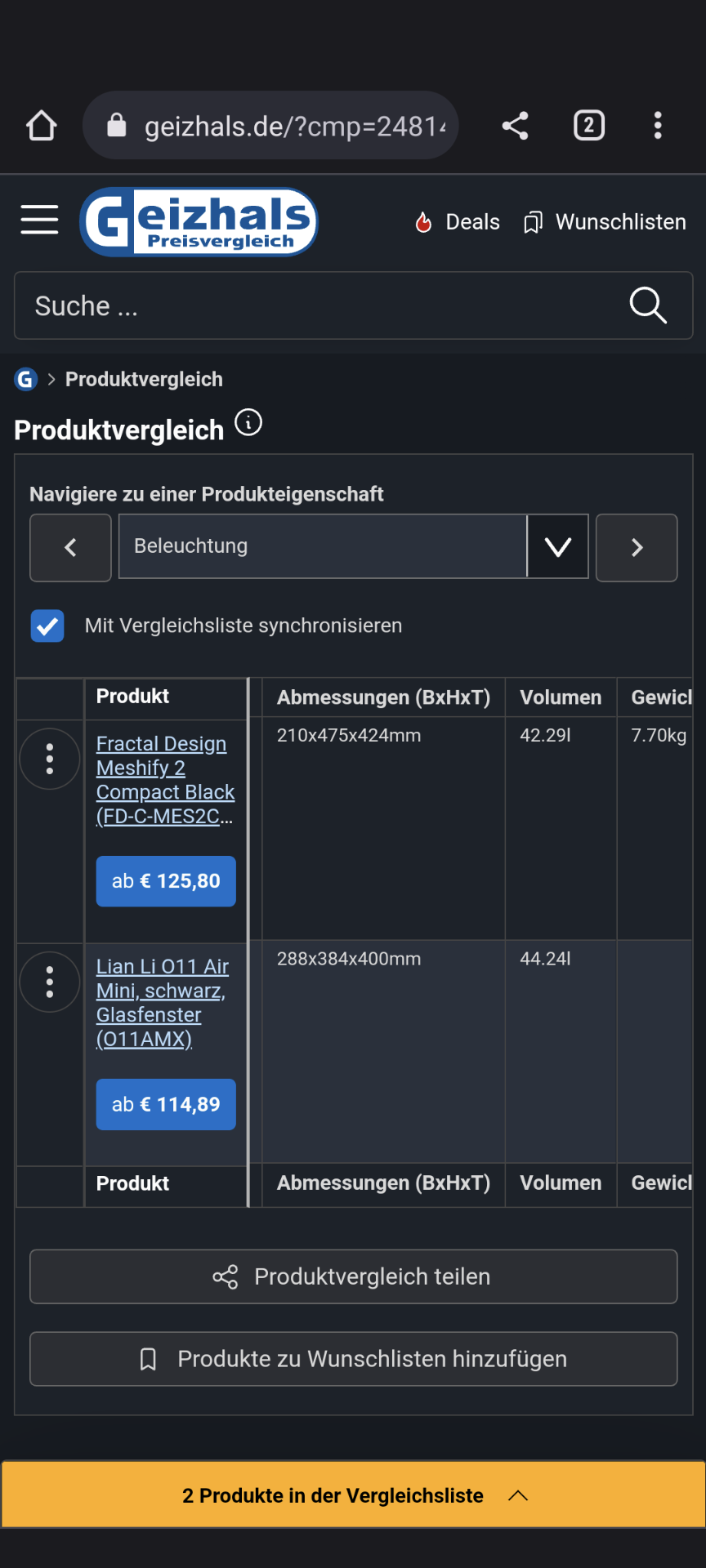Click the Geizhals Preisvergleich logo
Viewport: 706px width, 1568px height.
(x=199, y=221)
